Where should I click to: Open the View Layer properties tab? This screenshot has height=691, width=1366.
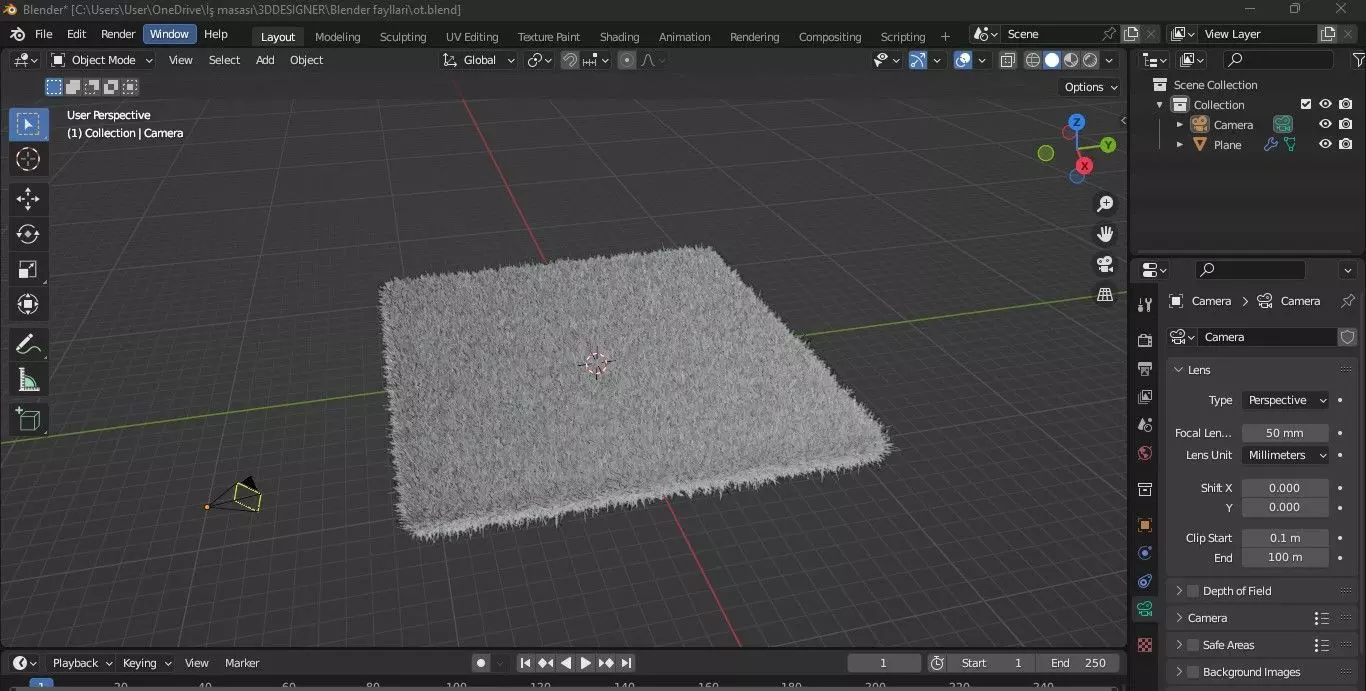1145,397
